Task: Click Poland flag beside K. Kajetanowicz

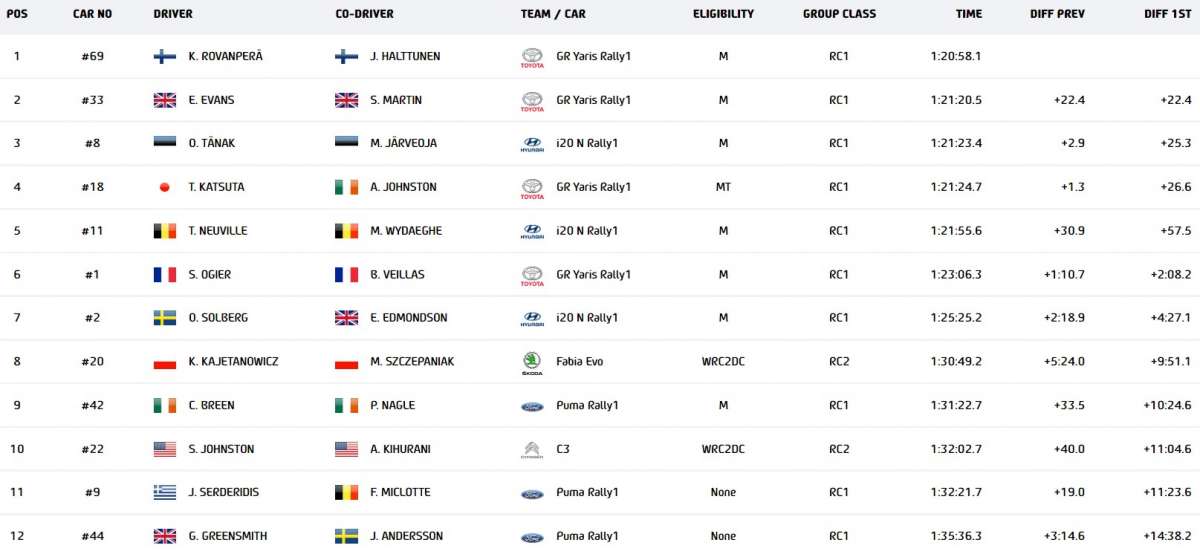Action: tap(165, 362)
